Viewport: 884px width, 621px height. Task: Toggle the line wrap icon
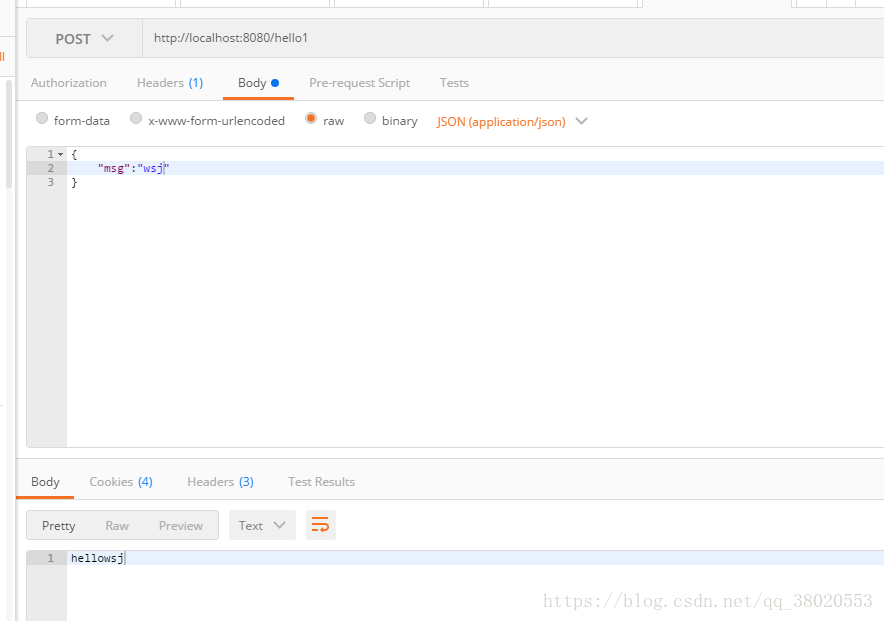321,525
